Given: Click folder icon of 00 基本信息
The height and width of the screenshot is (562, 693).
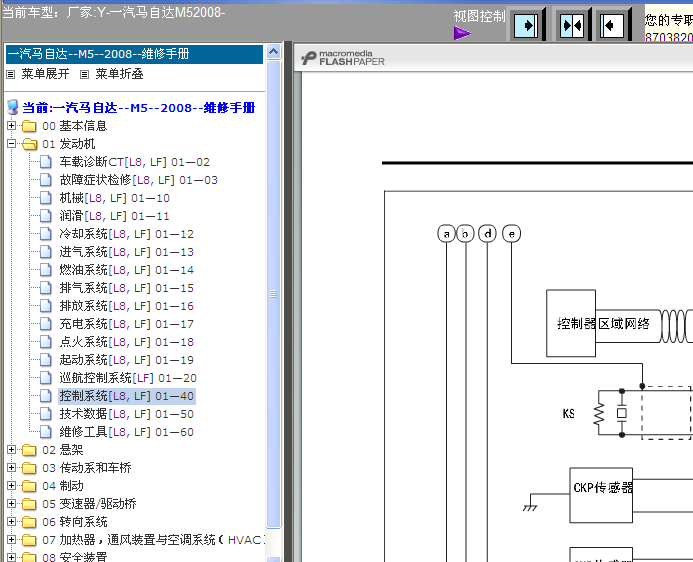Looking at the screenshot, I should pyautogui.click(x=29, y=126).
